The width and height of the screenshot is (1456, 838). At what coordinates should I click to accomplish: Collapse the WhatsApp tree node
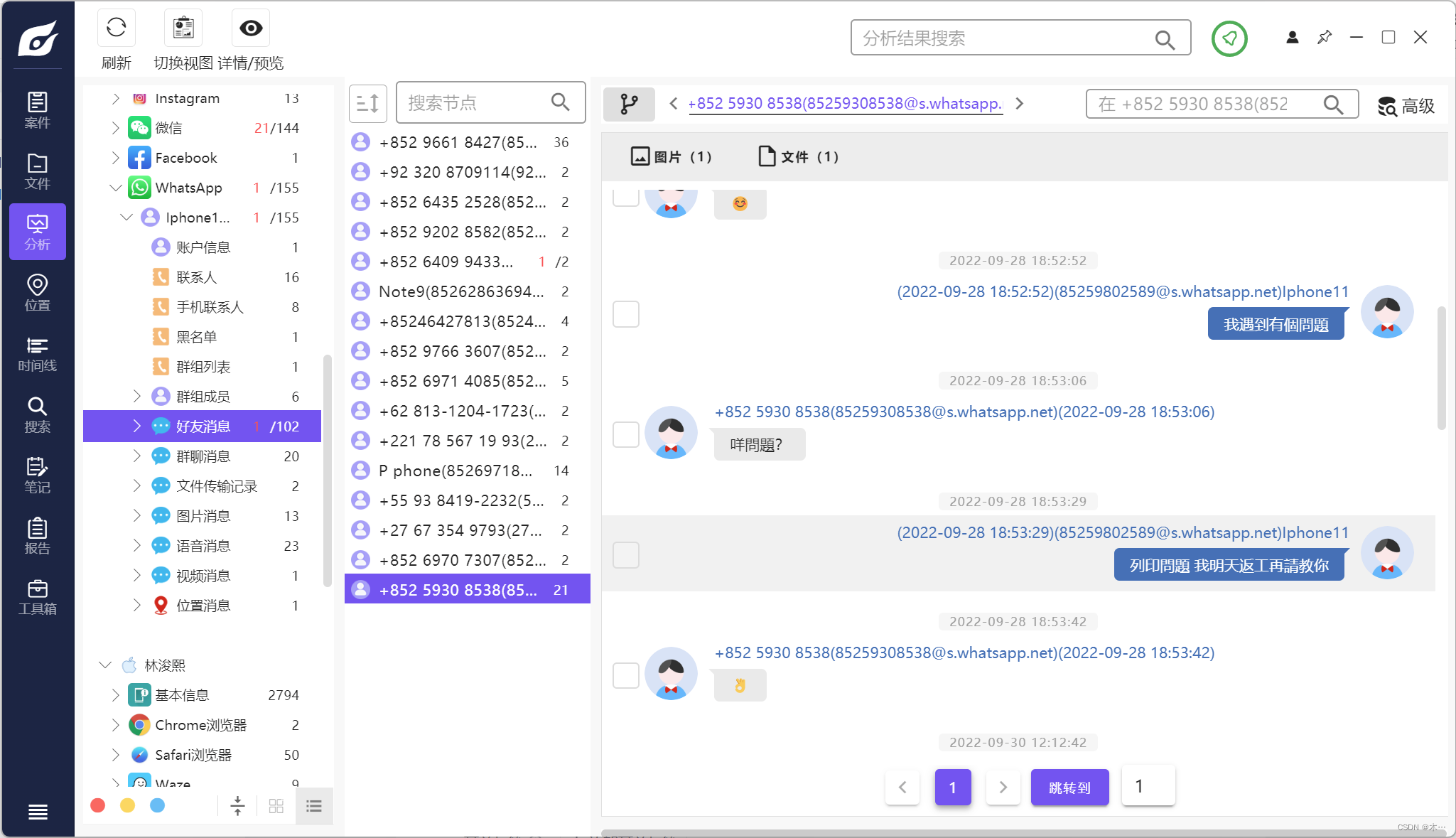(116, 188)
